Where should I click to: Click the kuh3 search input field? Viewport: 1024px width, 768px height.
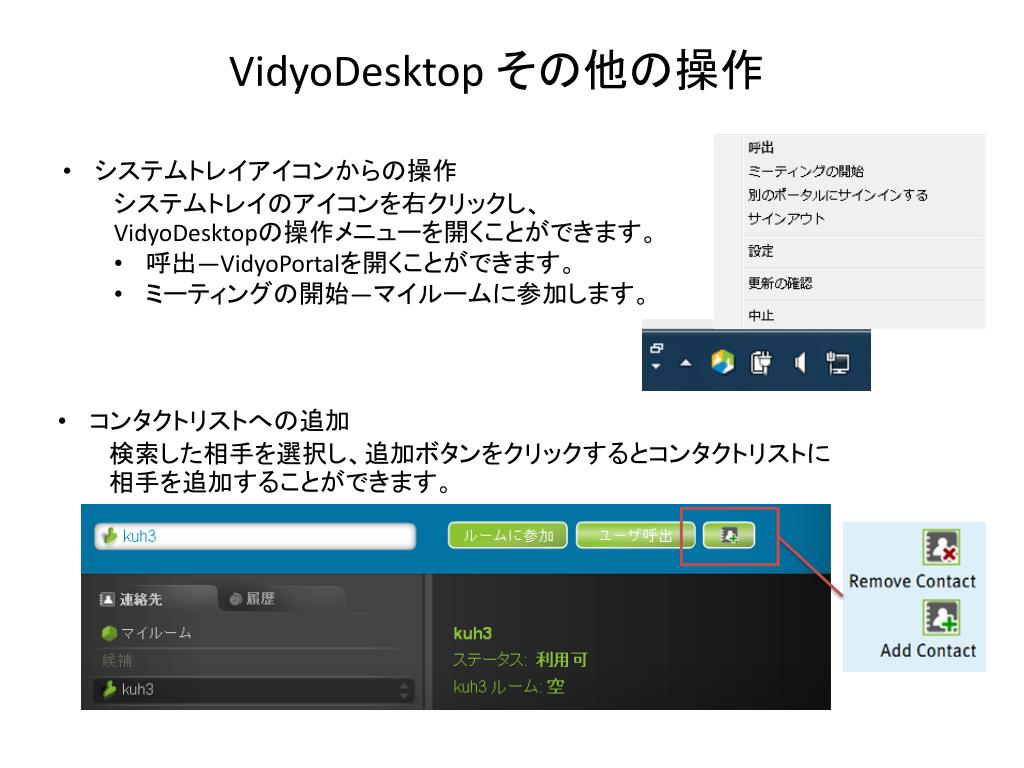pyautogui.click(x=255, y=536)
